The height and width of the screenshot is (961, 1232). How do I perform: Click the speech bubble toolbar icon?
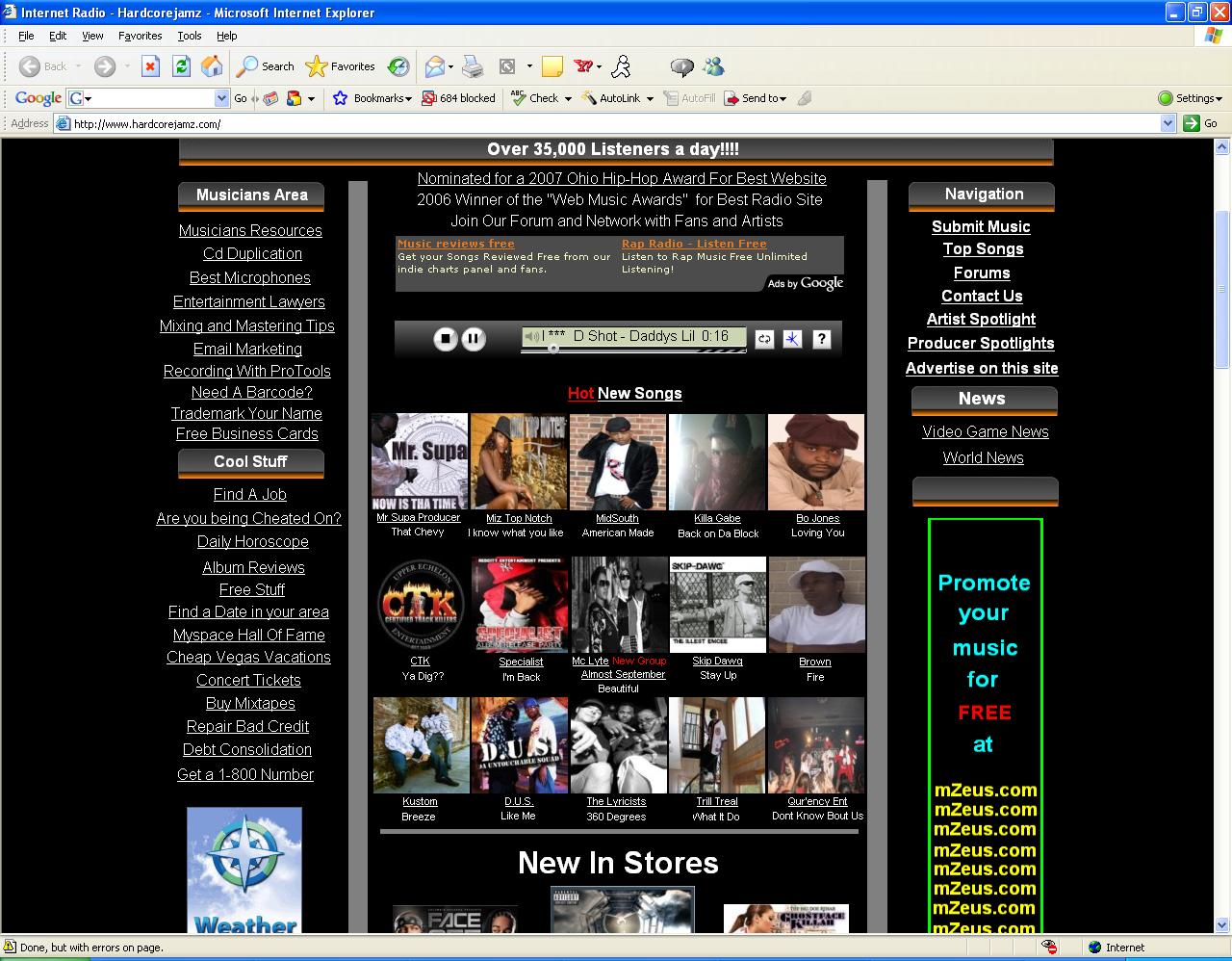click(681, 66)
